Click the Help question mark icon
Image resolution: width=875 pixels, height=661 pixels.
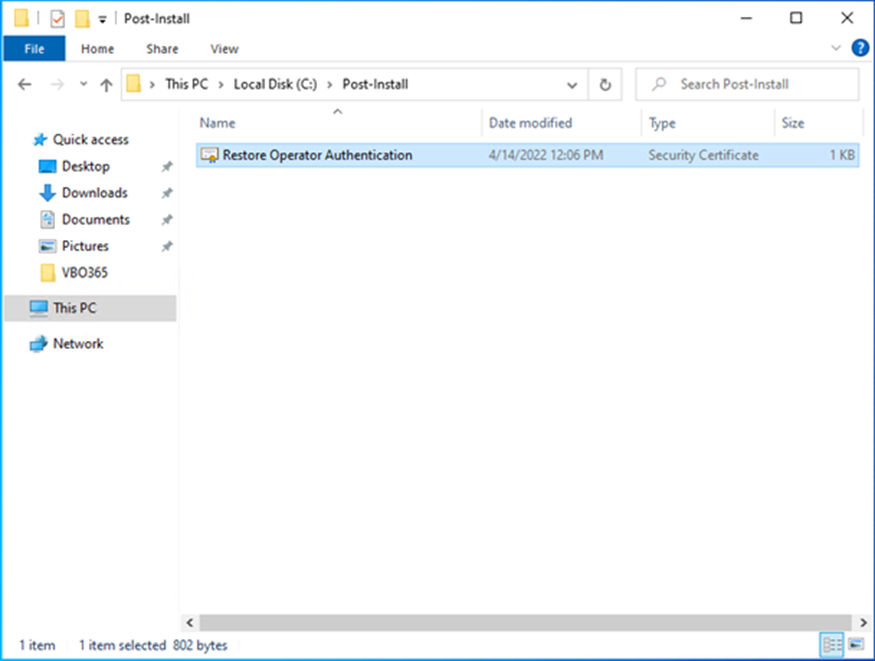860,48
